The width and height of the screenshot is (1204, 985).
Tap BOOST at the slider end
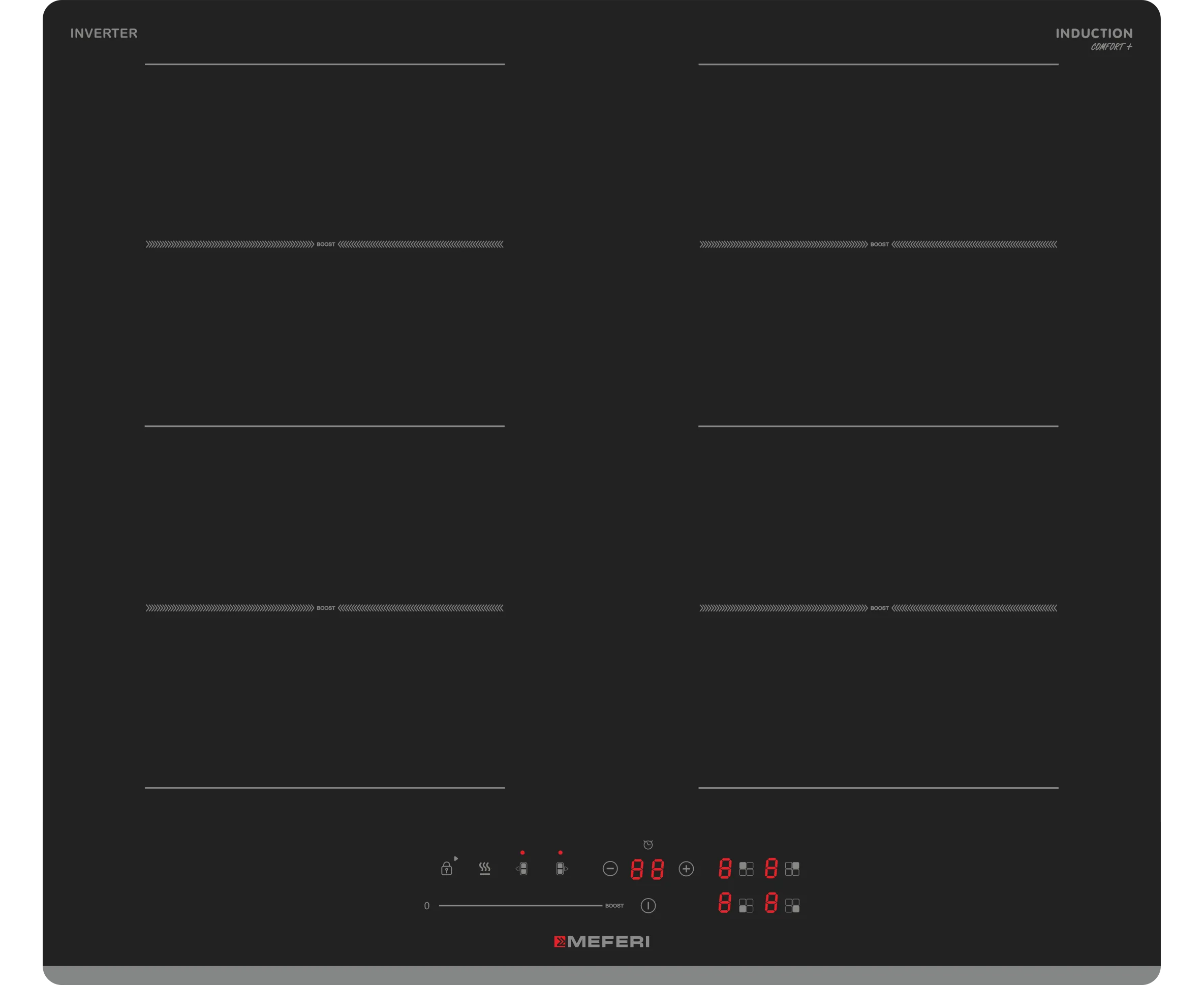click(614, 906)
